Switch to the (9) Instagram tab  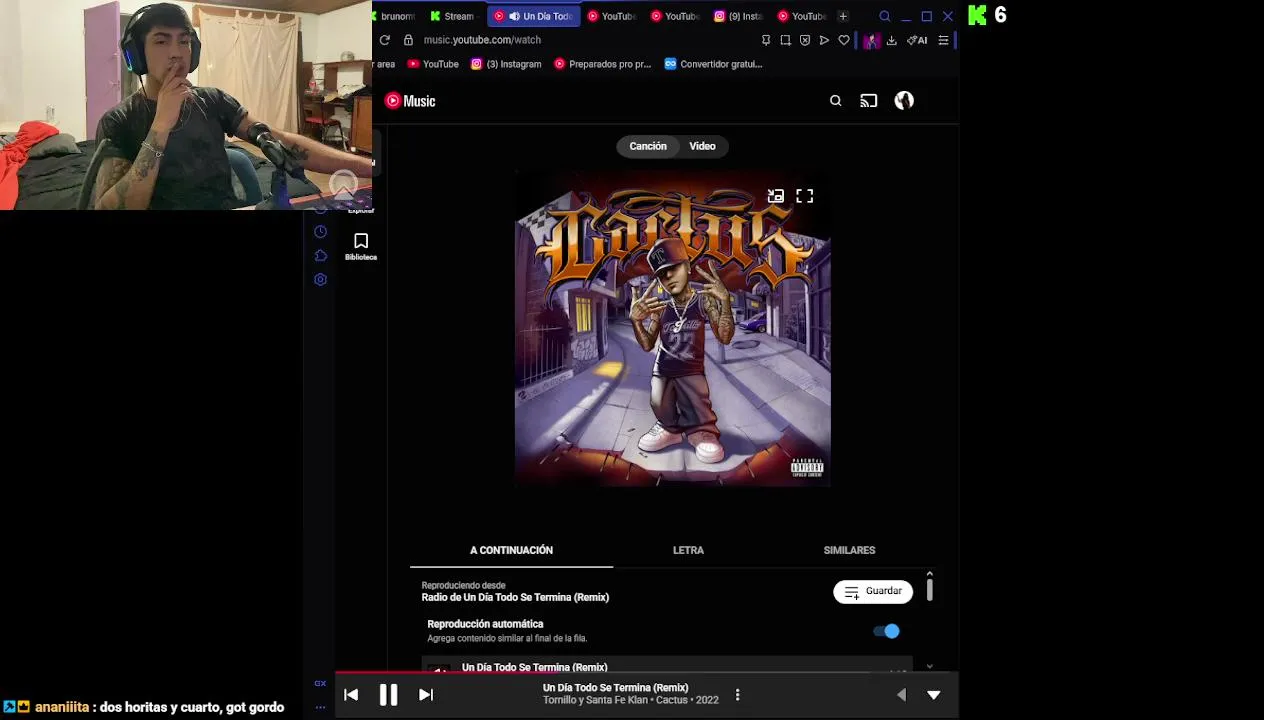click(x=738, y=16)
